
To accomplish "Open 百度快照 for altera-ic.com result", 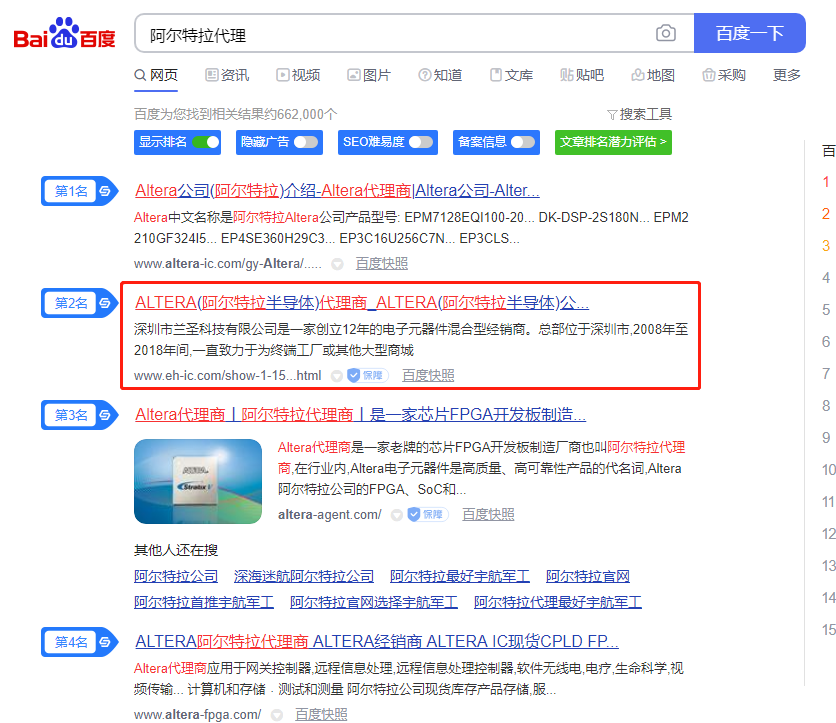I will 382,263.
